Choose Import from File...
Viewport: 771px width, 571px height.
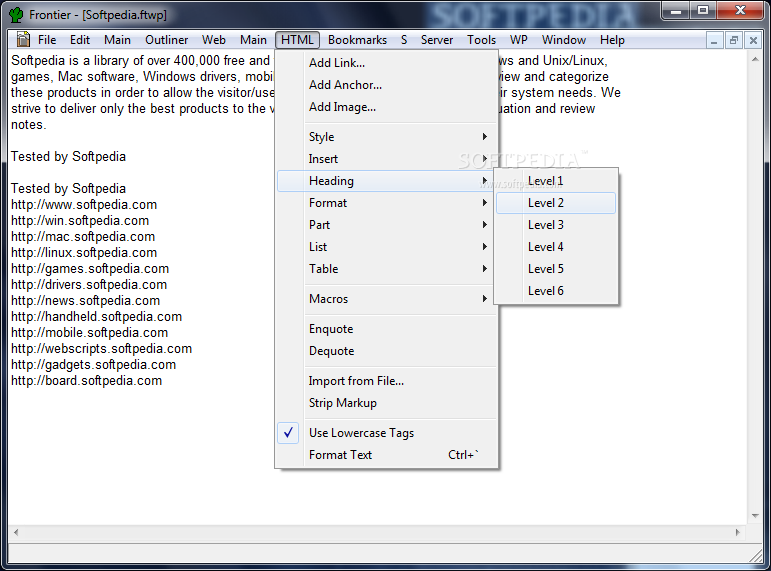[387, 381]
